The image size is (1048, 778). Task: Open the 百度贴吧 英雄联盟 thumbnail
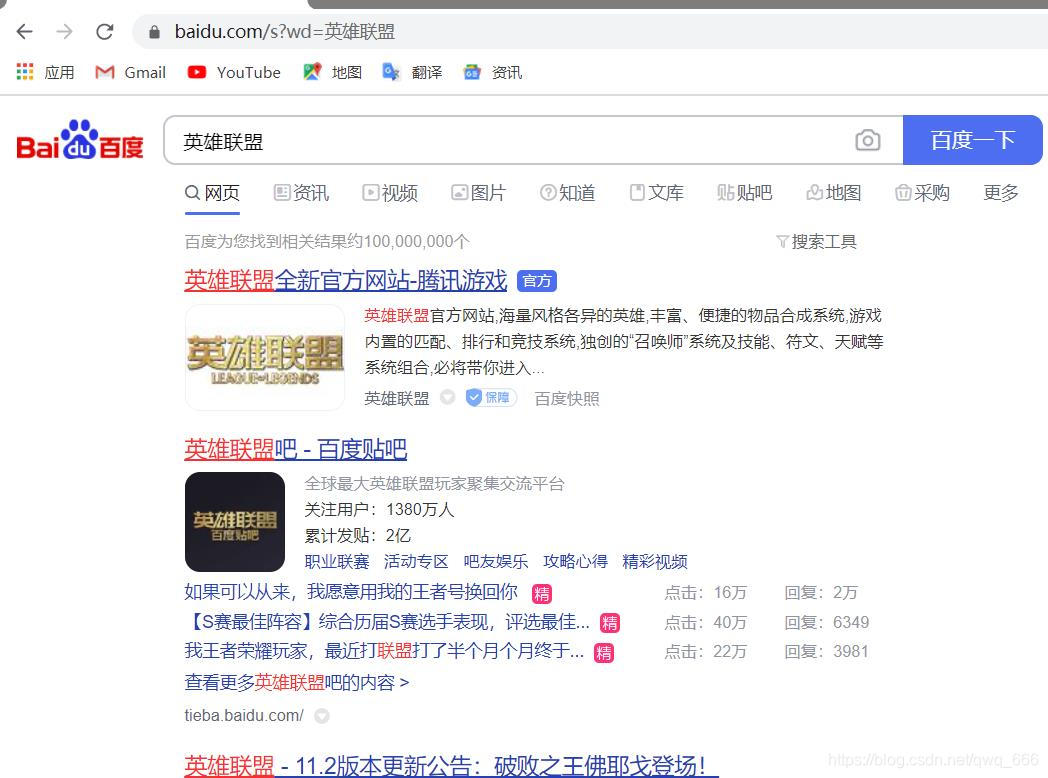point(235,521)
